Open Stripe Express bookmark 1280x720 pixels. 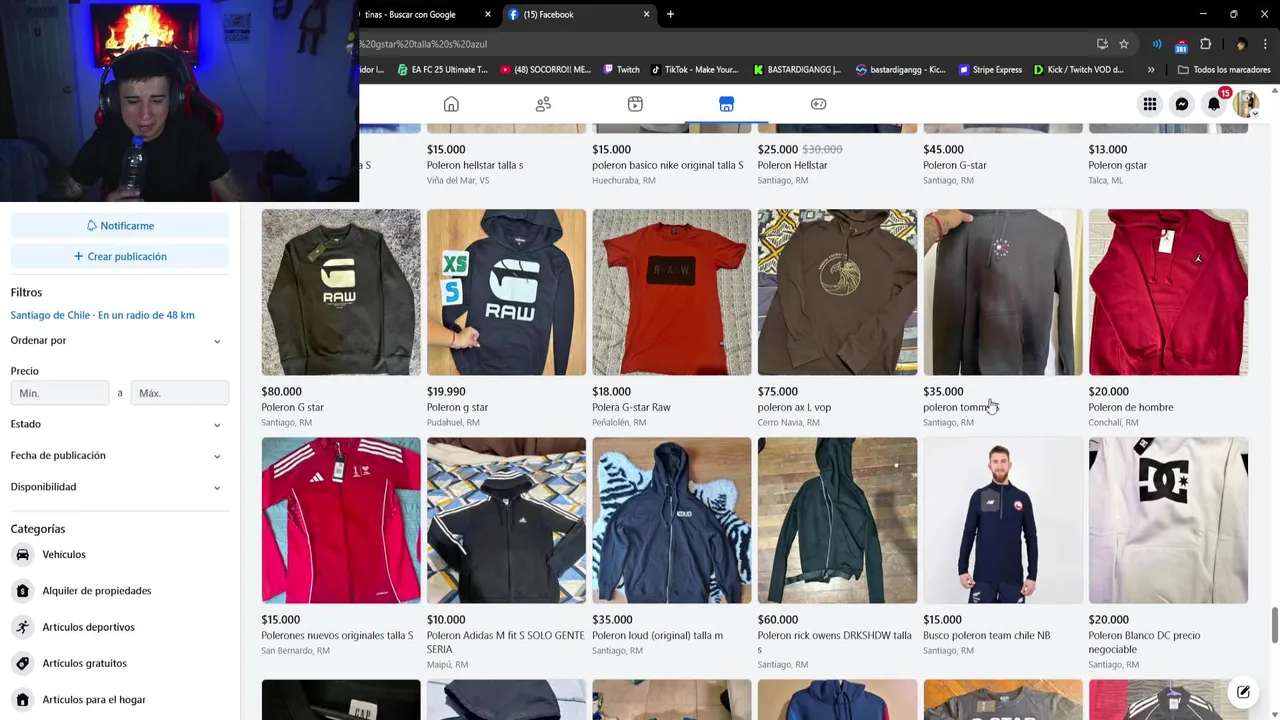[990, 70]
